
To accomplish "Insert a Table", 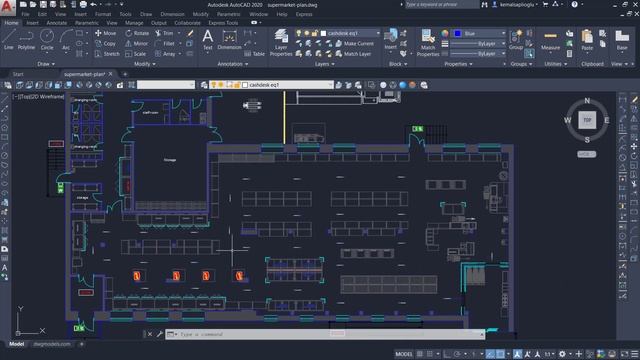I will tap(254, 53).
